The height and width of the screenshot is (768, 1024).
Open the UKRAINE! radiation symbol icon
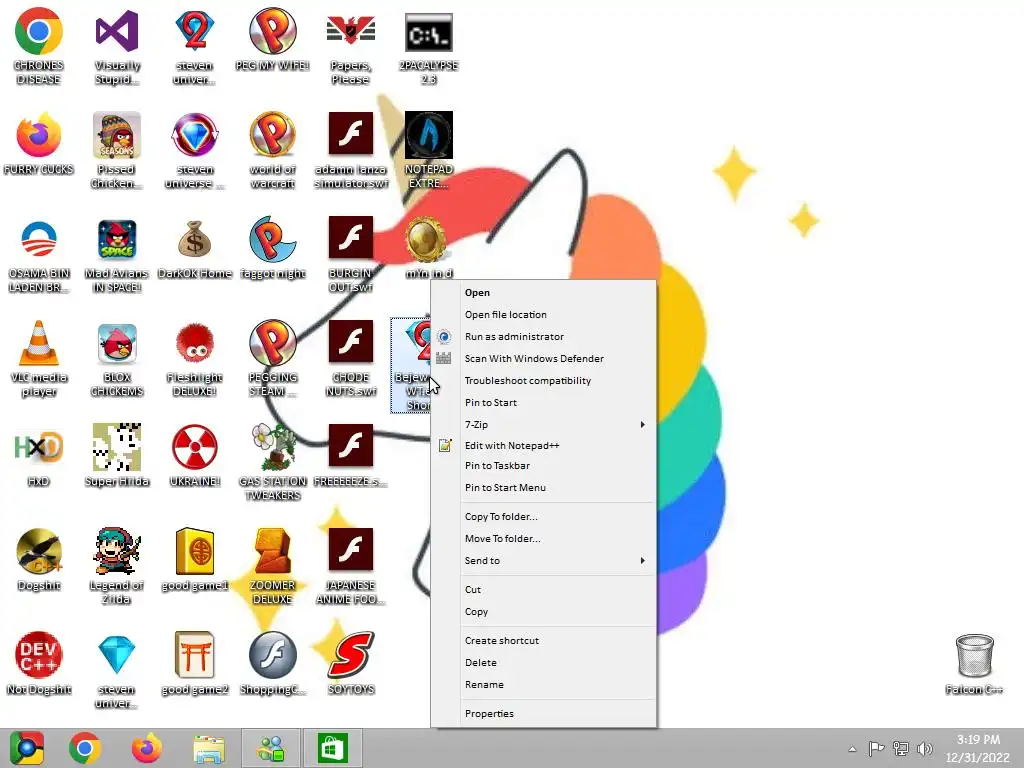(195, 447)
